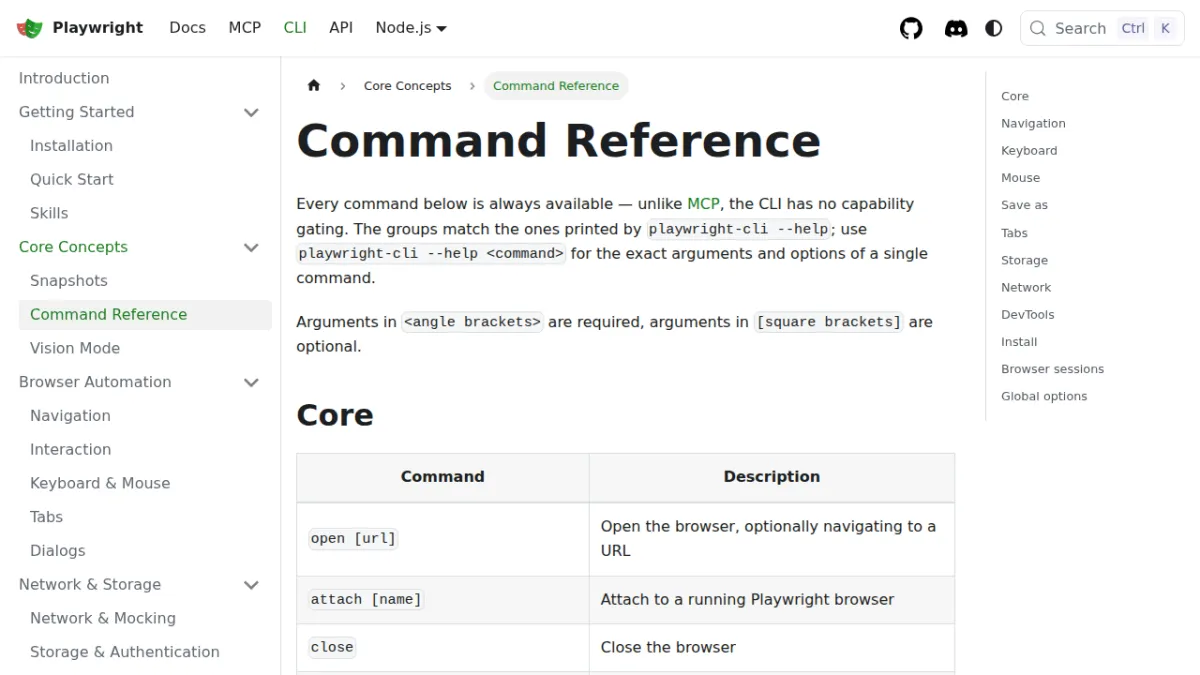Jump to Core in table of contents
This screenshot has width=1200, height=675.
click(x=1015, y=96)
